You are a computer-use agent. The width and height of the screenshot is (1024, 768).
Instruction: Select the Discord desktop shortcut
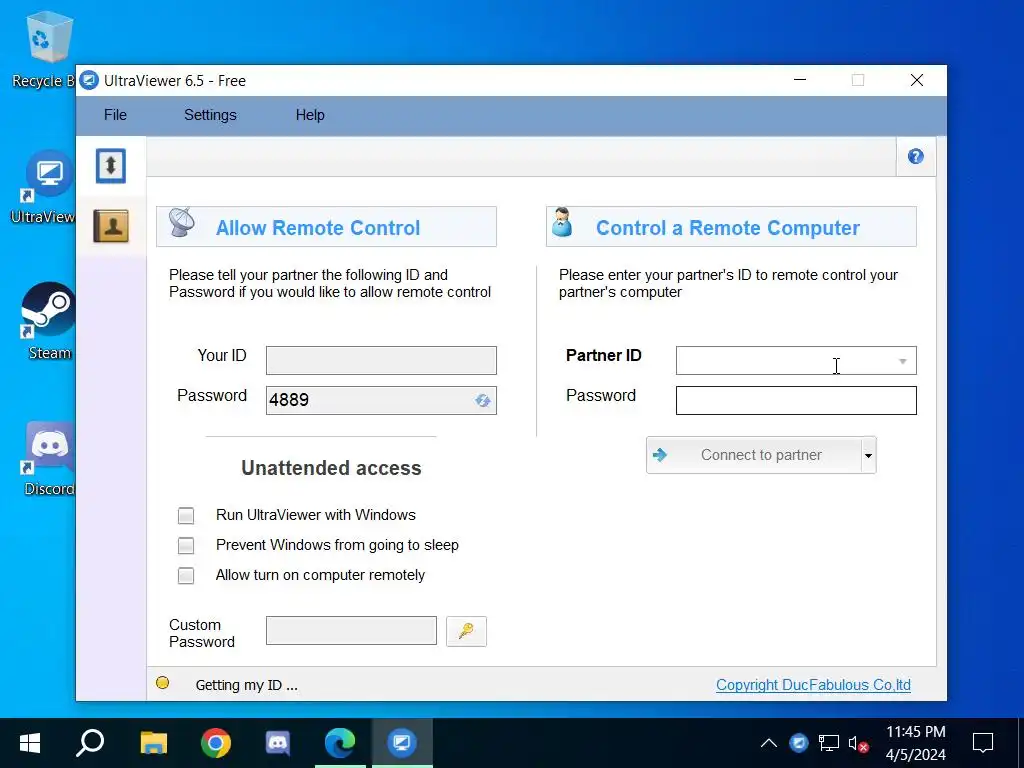[49, 458]
